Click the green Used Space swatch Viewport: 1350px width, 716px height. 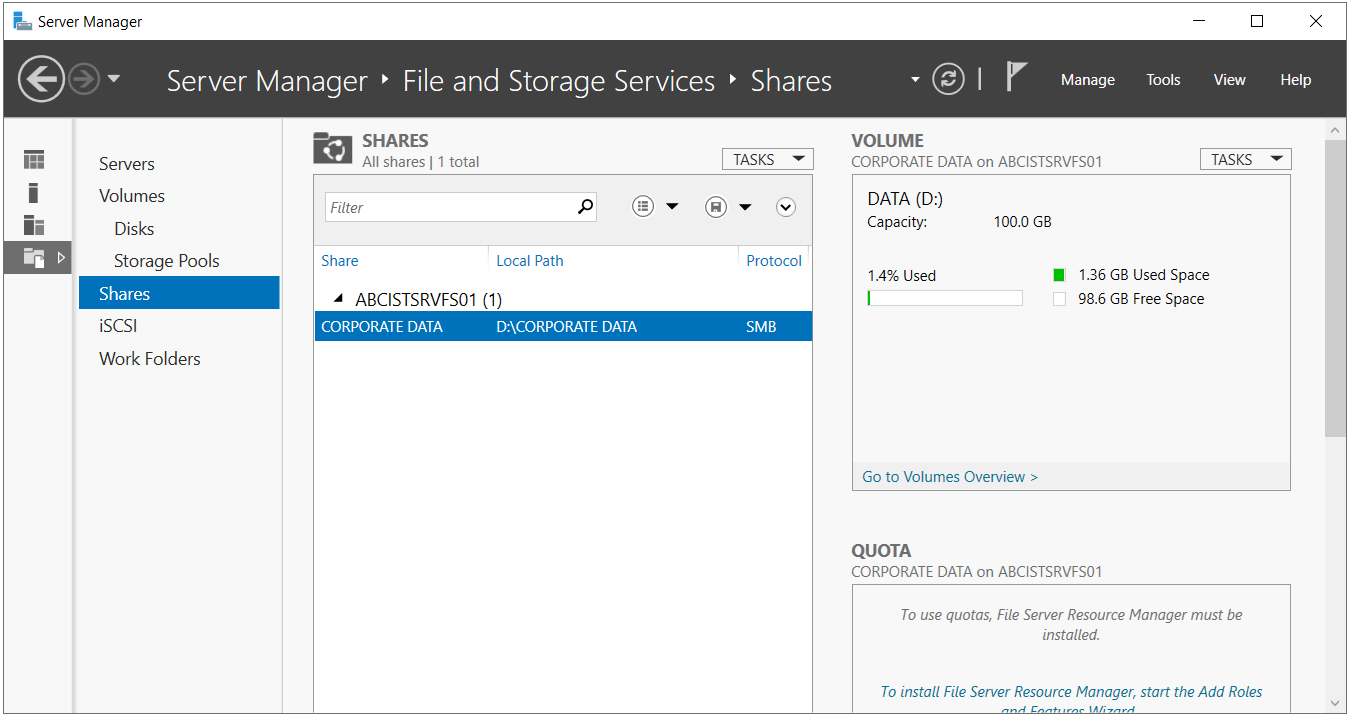1060,275
